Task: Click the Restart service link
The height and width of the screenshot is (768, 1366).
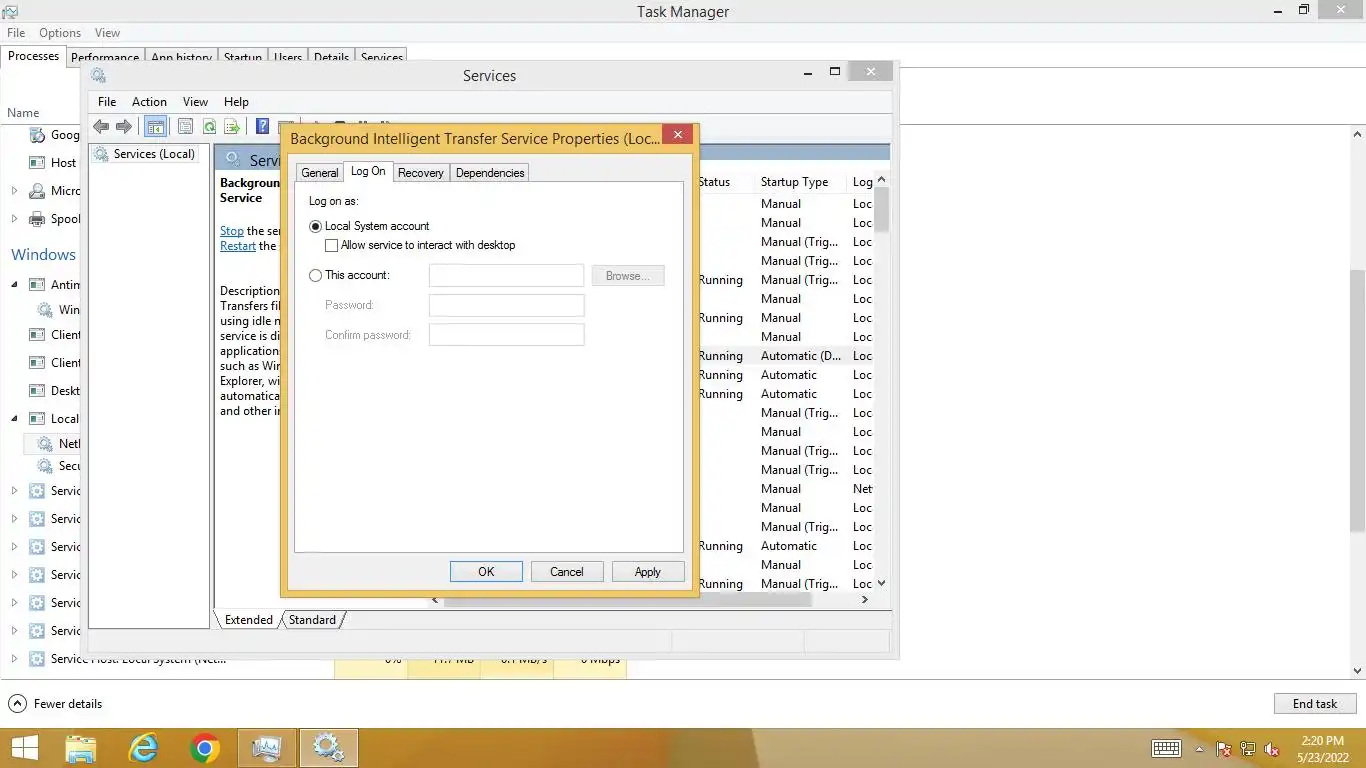Action: (238, 246)
